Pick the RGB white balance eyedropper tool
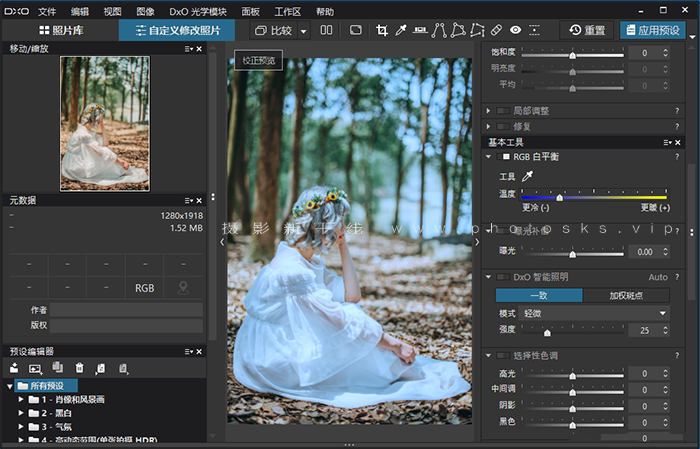 point(527,176)
